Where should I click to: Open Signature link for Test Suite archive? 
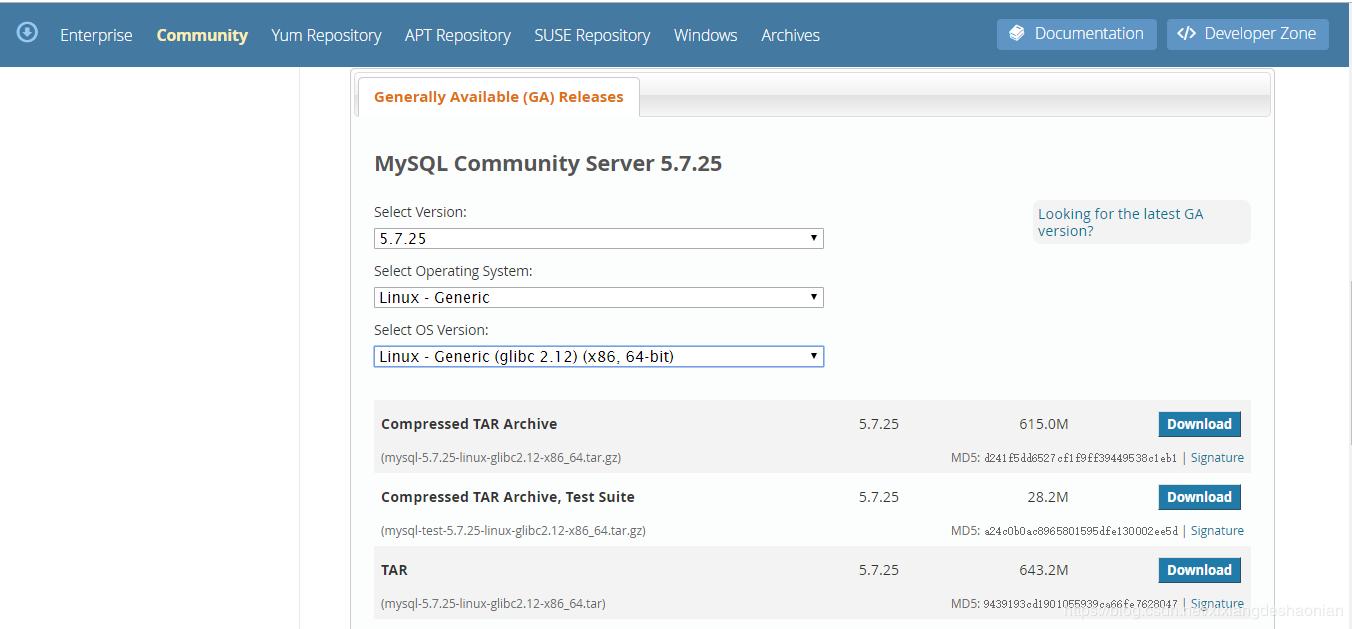coord(1217,531)
